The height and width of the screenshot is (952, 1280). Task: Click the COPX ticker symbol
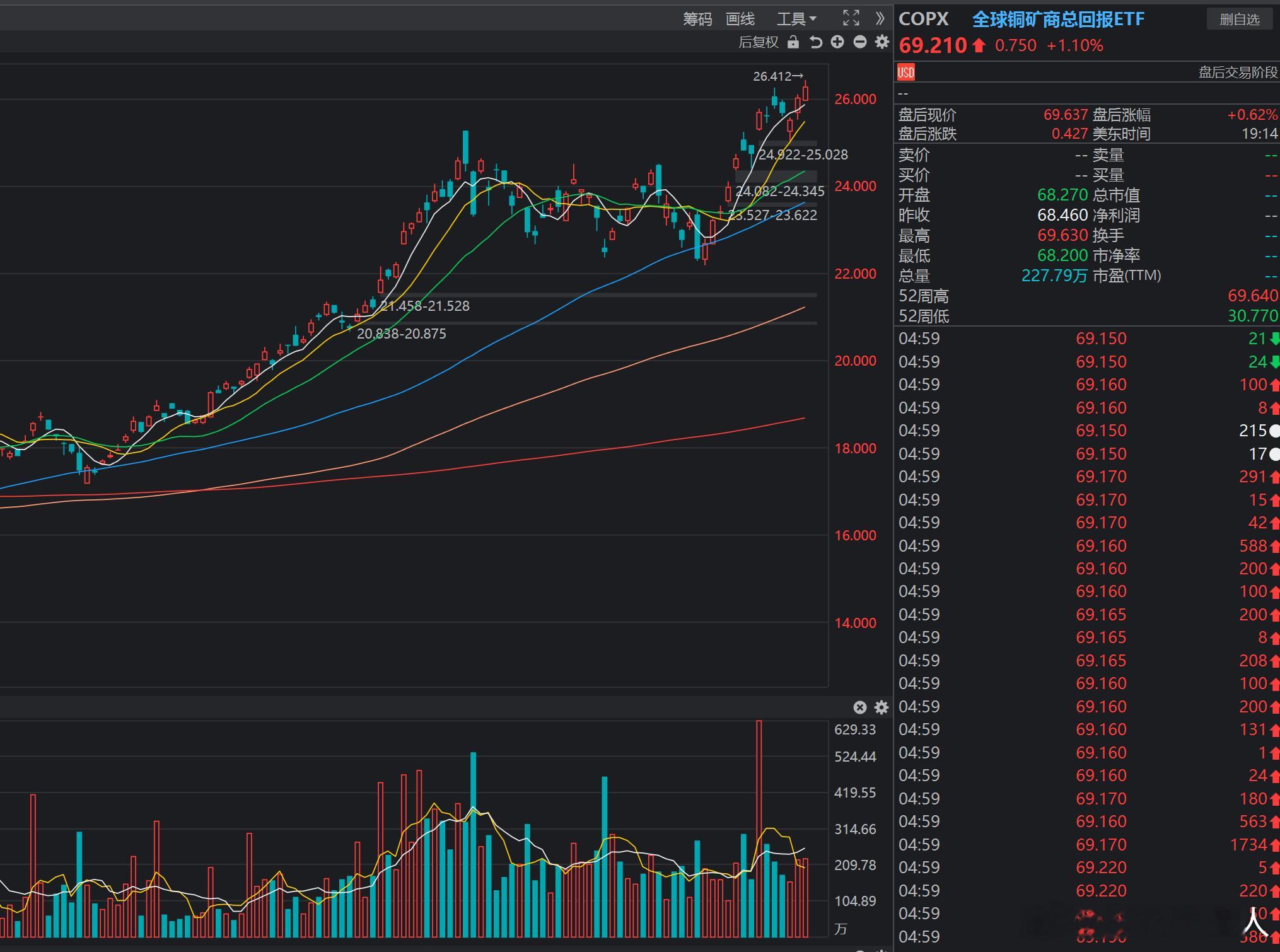(x=924, y=19)
